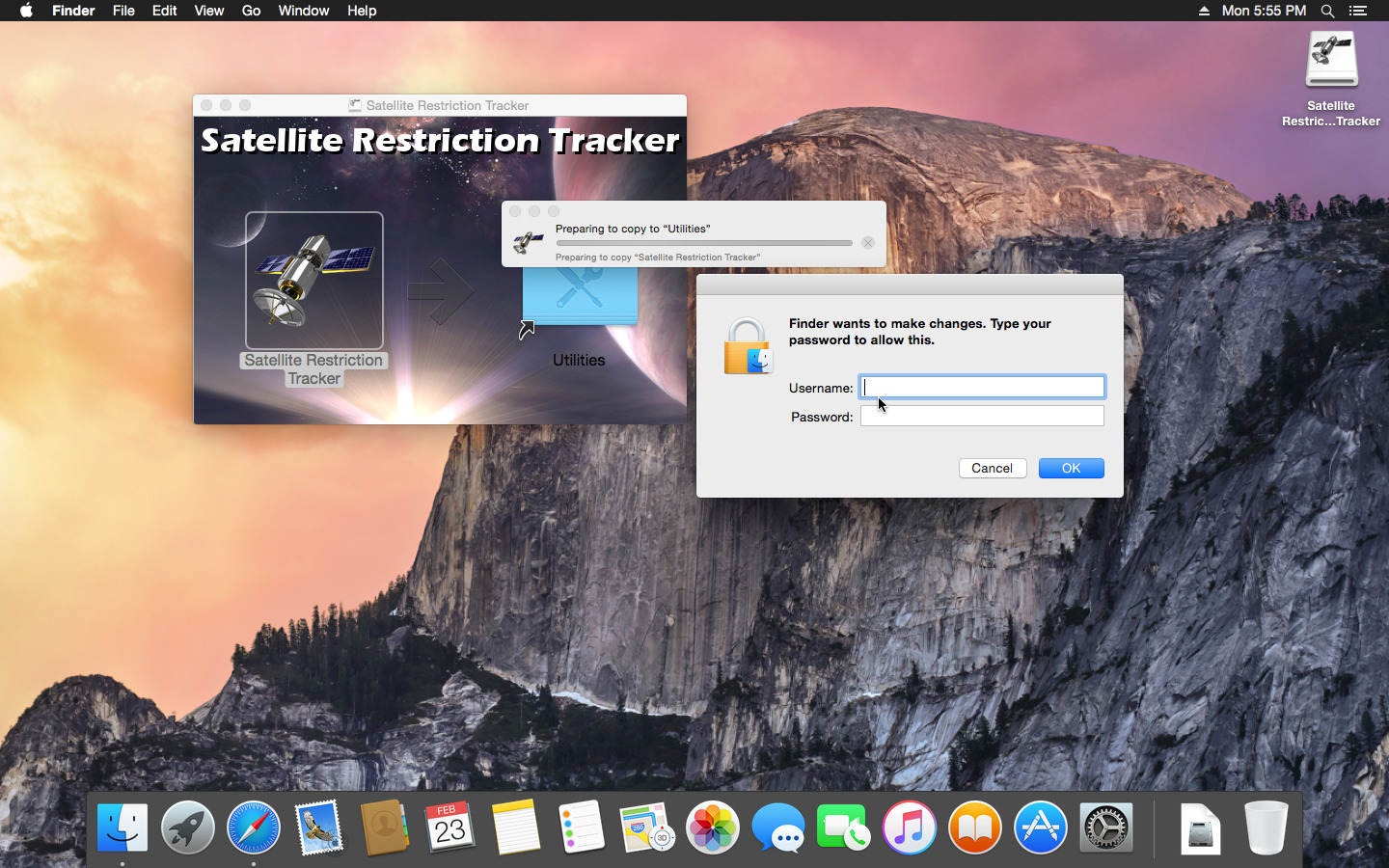1389x868 pixels.
Task: Open Notification Center from menu bar
Action: pos(1358,11)
